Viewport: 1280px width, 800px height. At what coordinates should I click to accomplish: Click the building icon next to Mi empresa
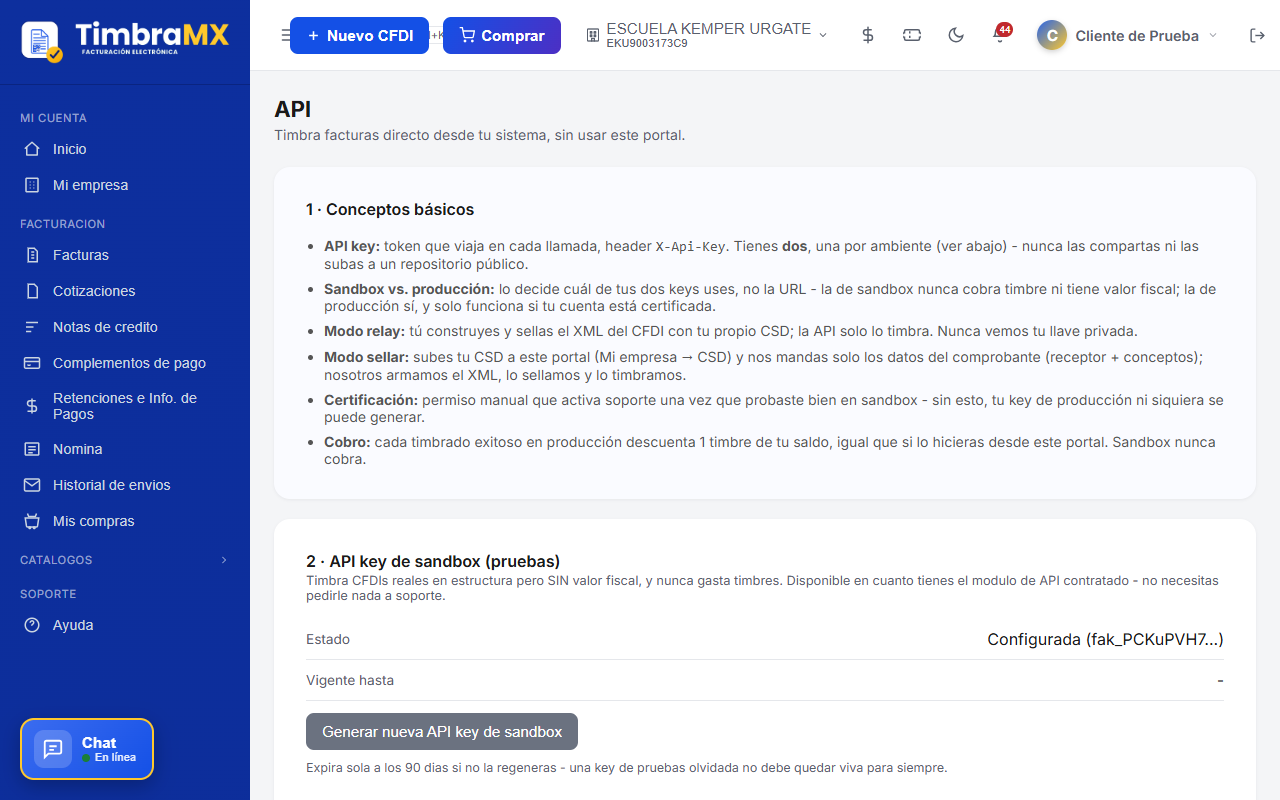(x=32, y=185)
